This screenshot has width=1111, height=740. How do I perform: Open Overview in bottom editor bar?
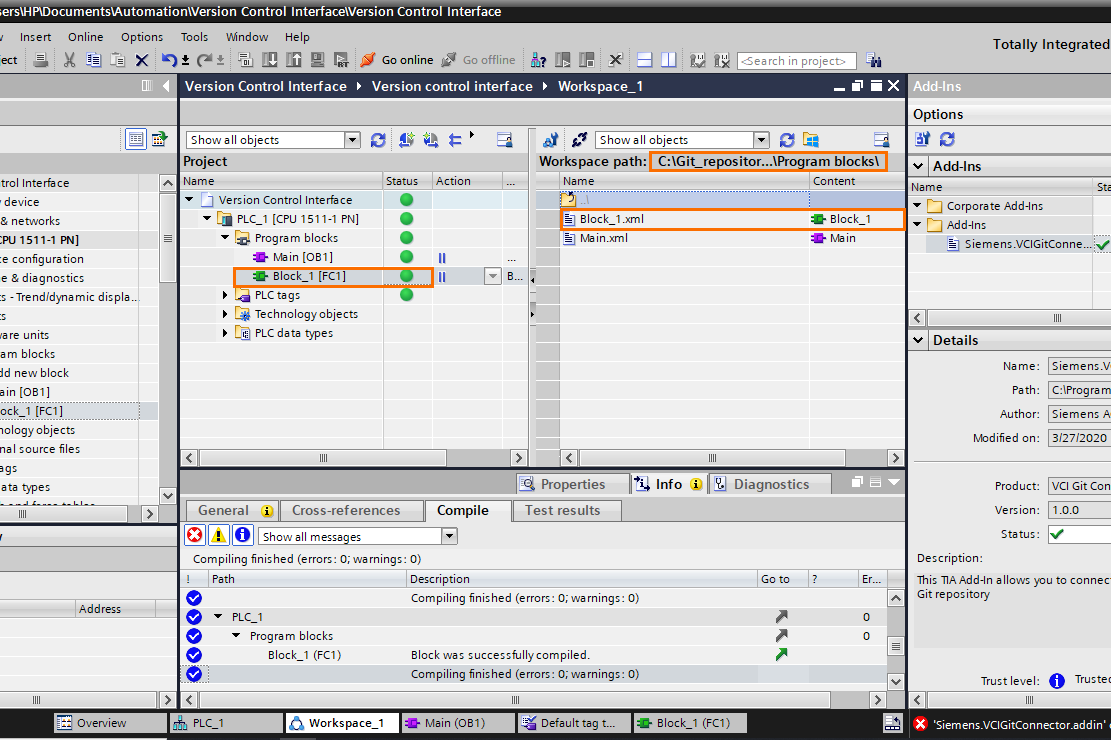[111, 723]
